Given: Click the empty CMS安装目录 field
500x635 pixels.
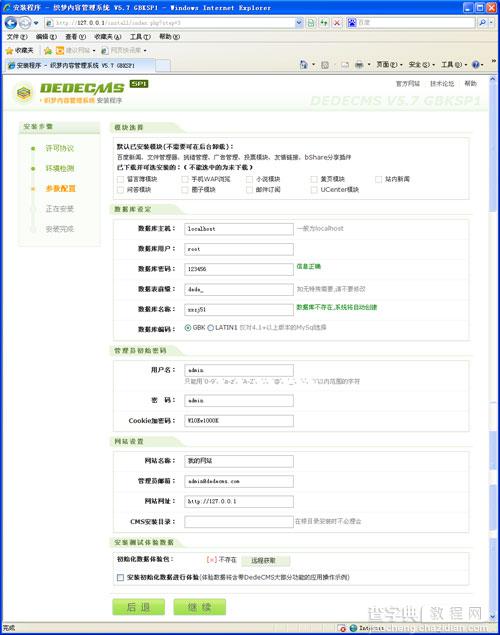Looking at the screenshot, I should click(239, 522).
